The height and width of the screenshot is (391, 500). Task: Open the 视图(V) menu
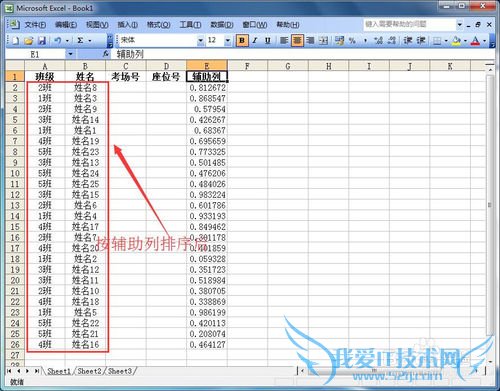(97, 25)
